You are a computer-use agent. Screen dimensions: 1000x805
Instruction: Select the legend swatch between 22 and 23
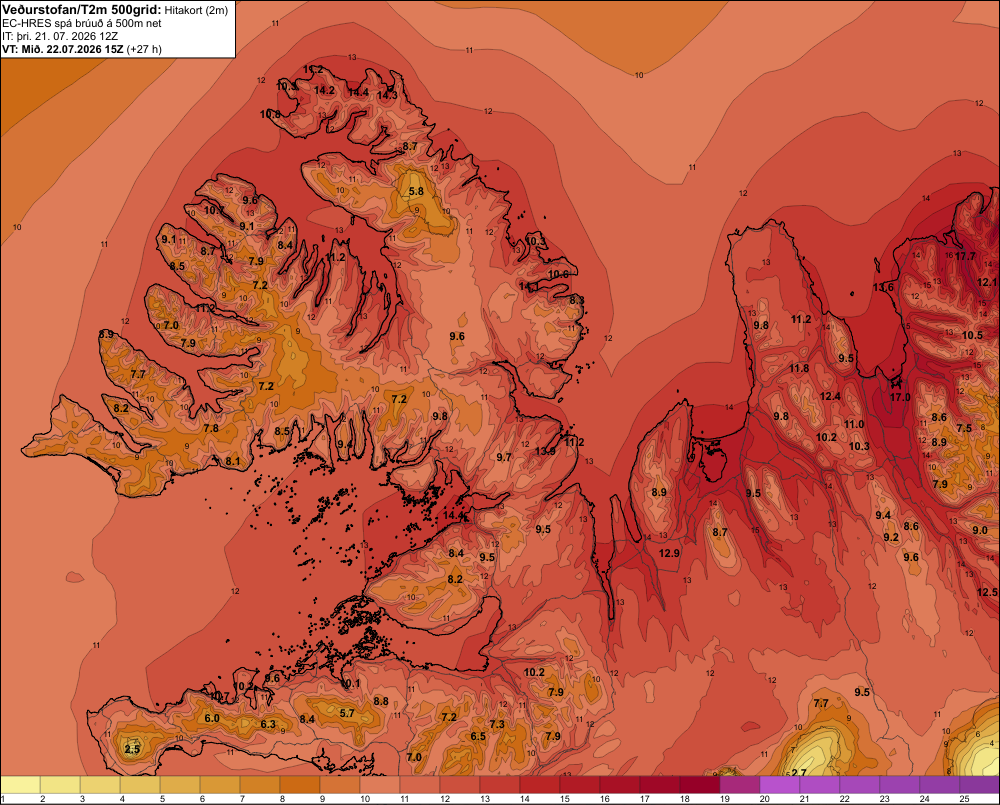click(860, 784)
